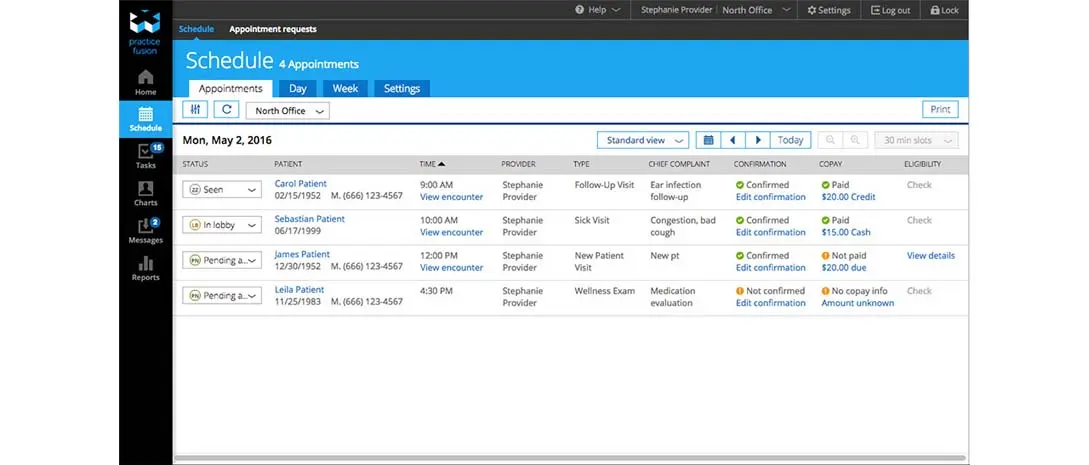
Task: Open James Patient's name link
Action: (302, 254)
